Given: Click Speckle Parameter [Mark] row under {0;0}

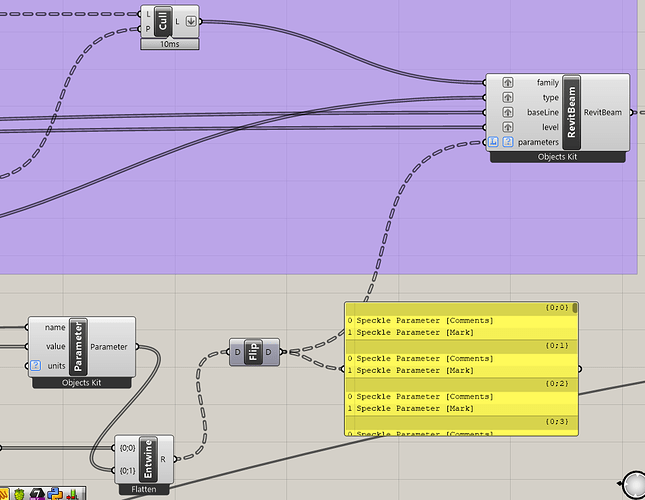Looking at the screenshot, I should 459,332.
